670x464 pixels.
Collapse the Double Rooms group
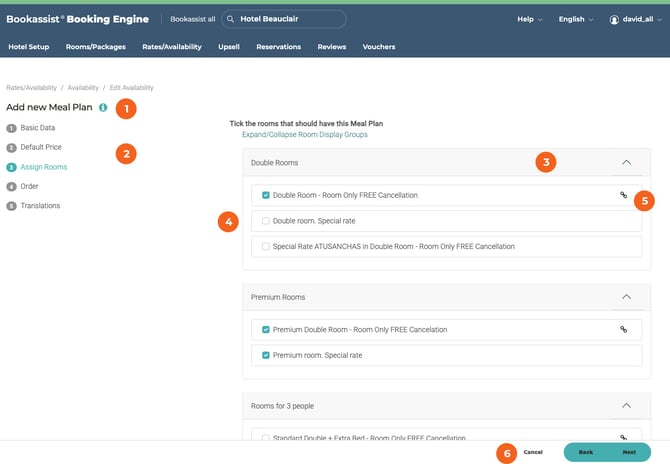626,162
